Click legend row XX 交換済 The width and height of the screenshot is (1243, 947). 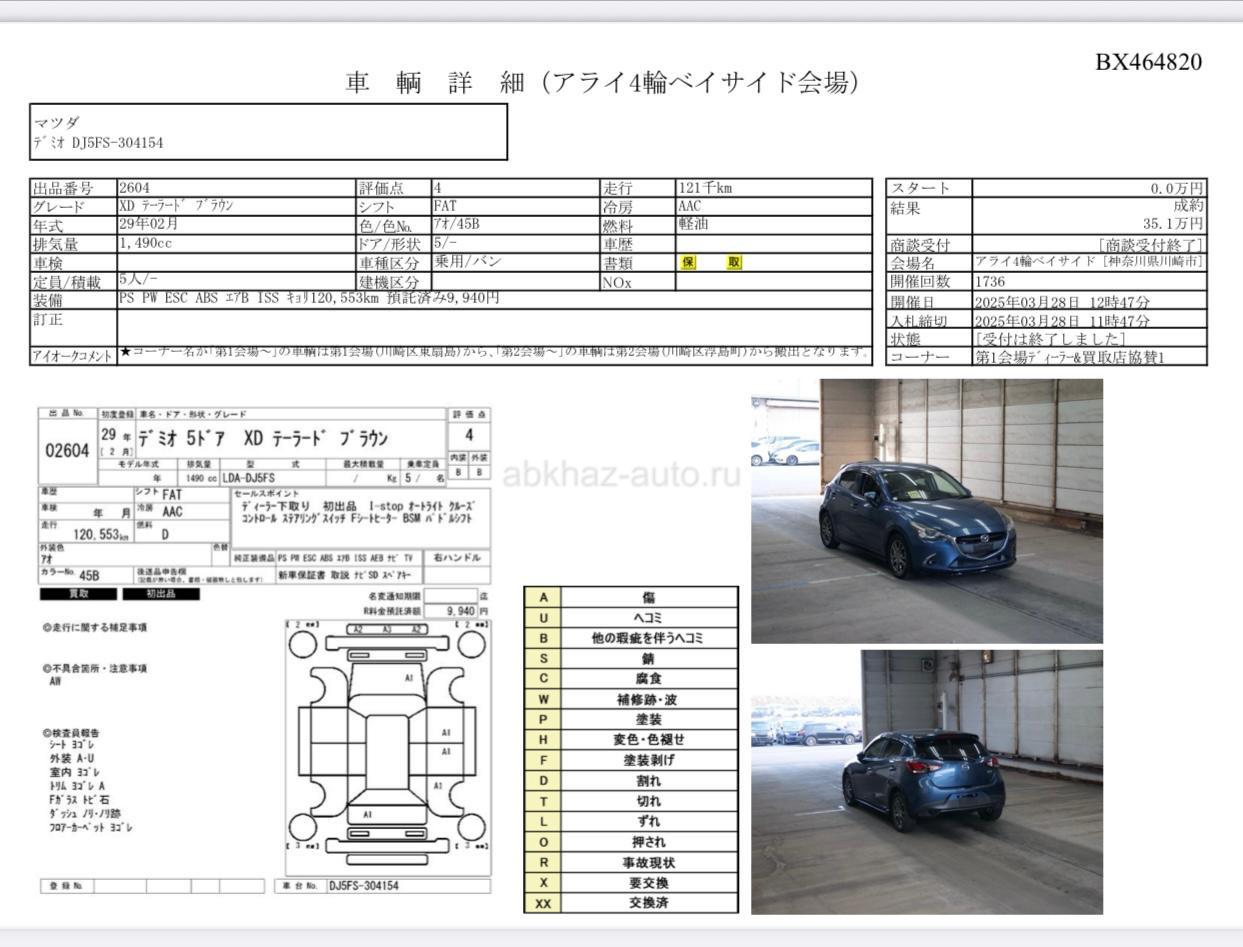[x=631, y=903]
